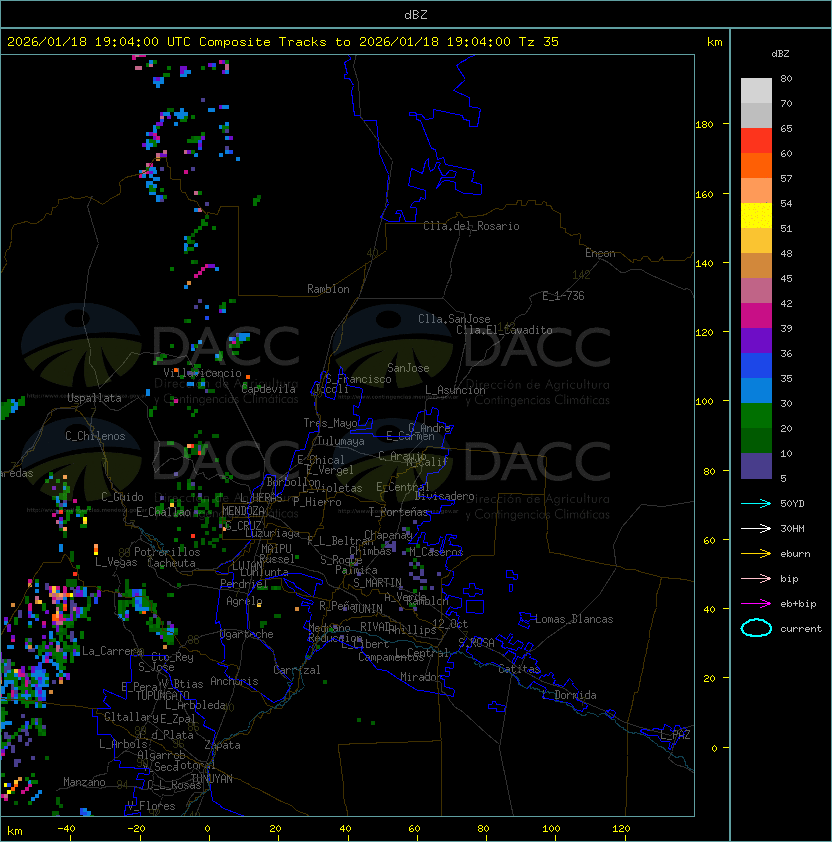Click the -40 km horizontal axis label
Viewport: 832px width, 842px height.
click(x=66, y=829)
